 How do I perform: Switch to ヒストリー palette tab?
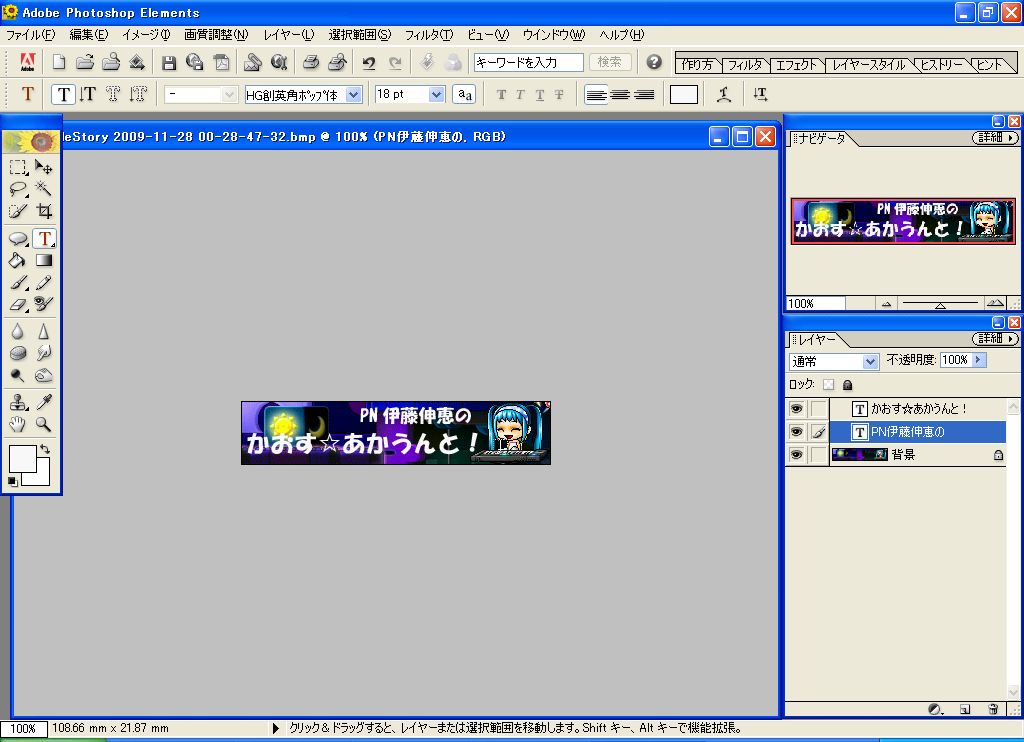[x=941, y=65]
